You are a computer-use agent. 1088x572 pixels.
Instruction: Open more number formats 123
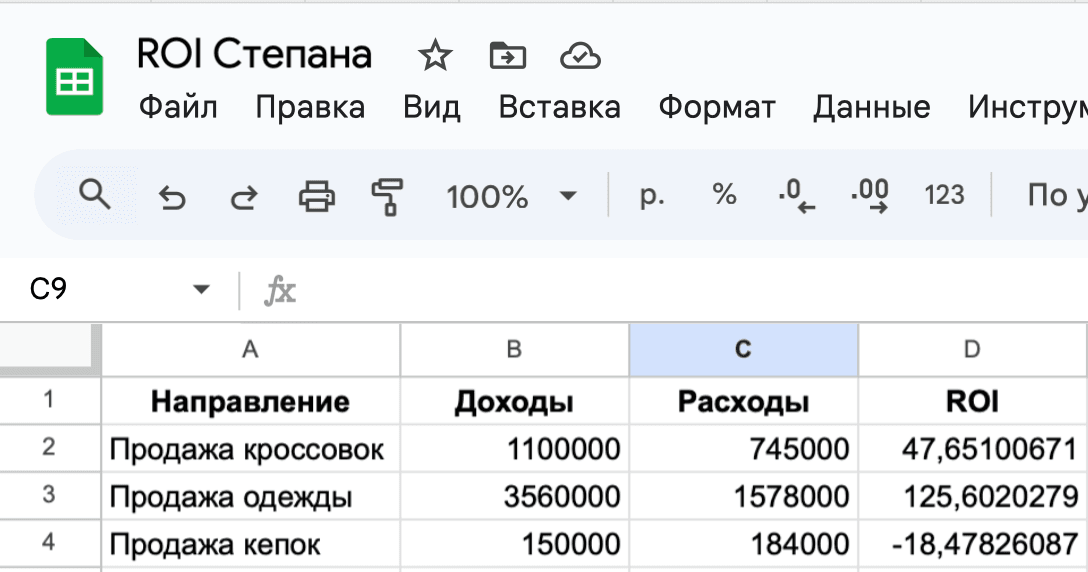[x=944, y=195]
